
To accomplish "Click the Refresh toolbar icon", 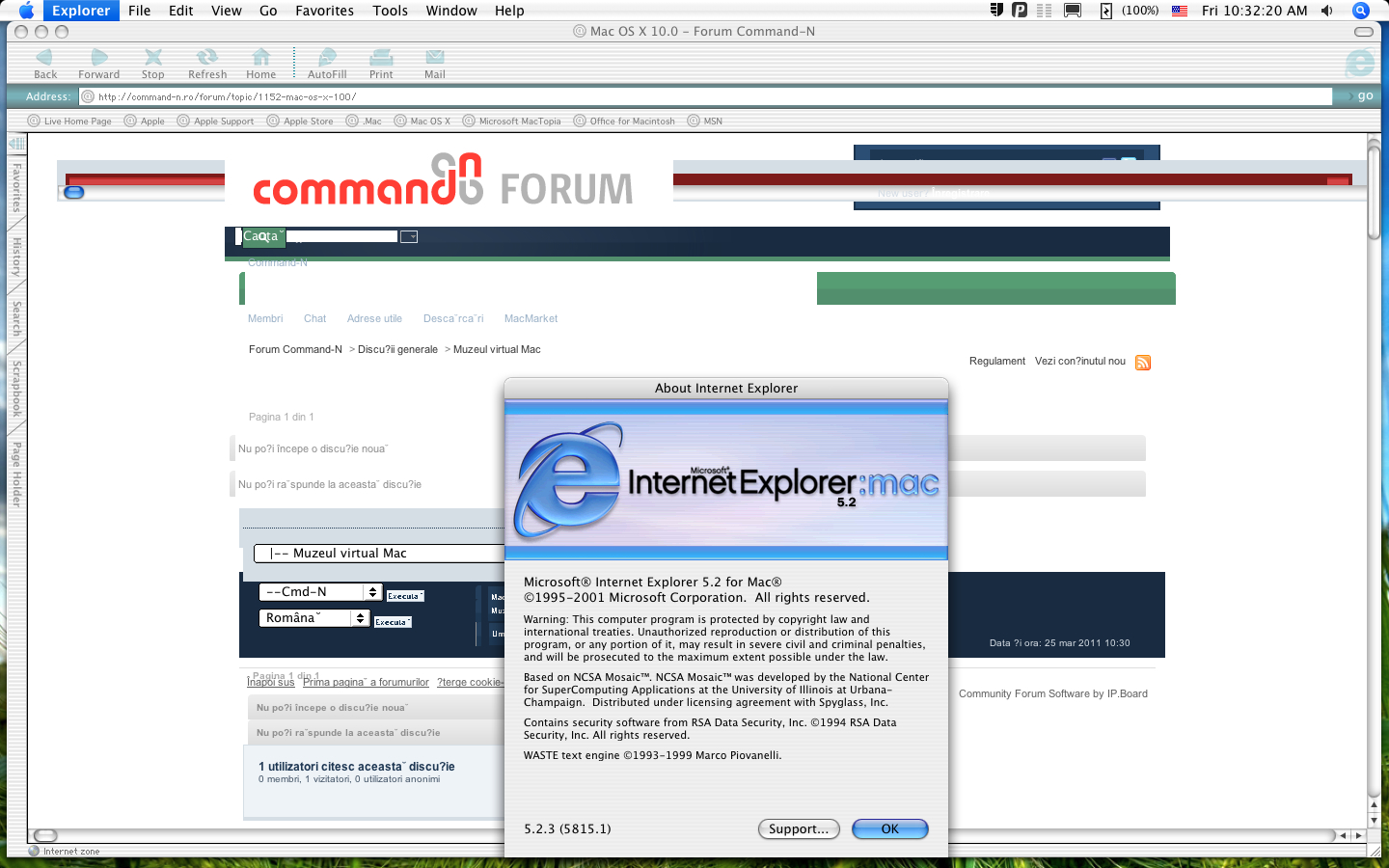I will point(206,58).
